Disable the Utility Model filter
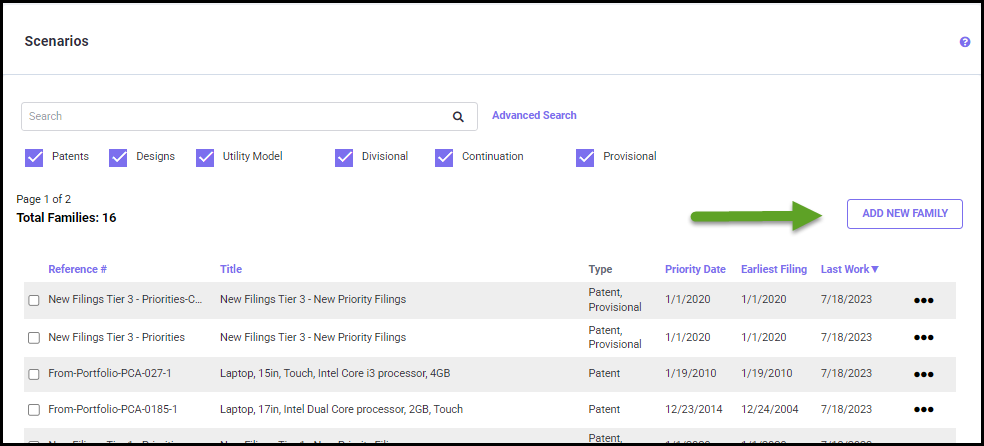The image size is (984, 446). [206, 157]
